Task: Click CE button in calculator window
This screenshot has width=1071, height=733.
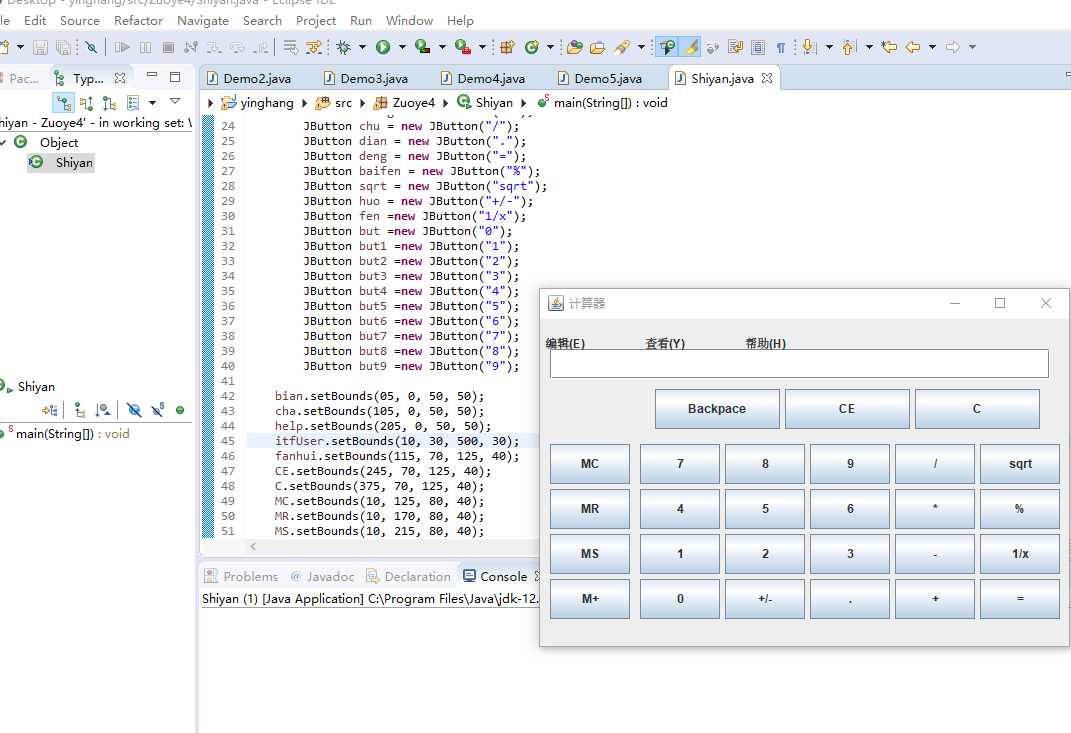Action: point(847,409)
